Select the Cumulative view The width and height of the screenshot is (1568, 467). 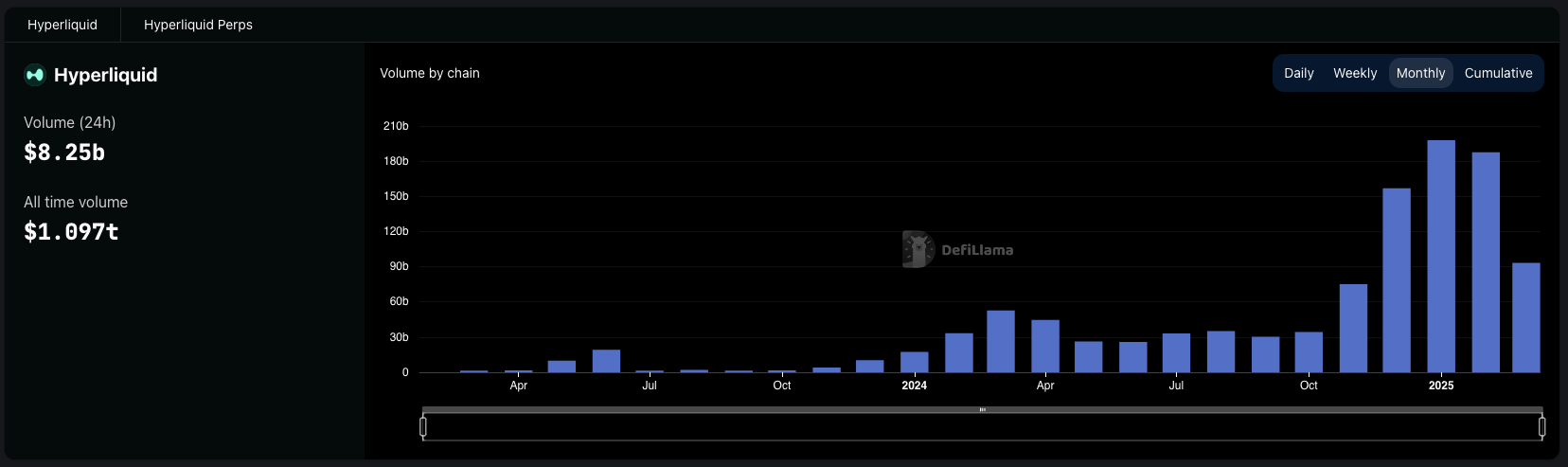[x=1498, y=73]
